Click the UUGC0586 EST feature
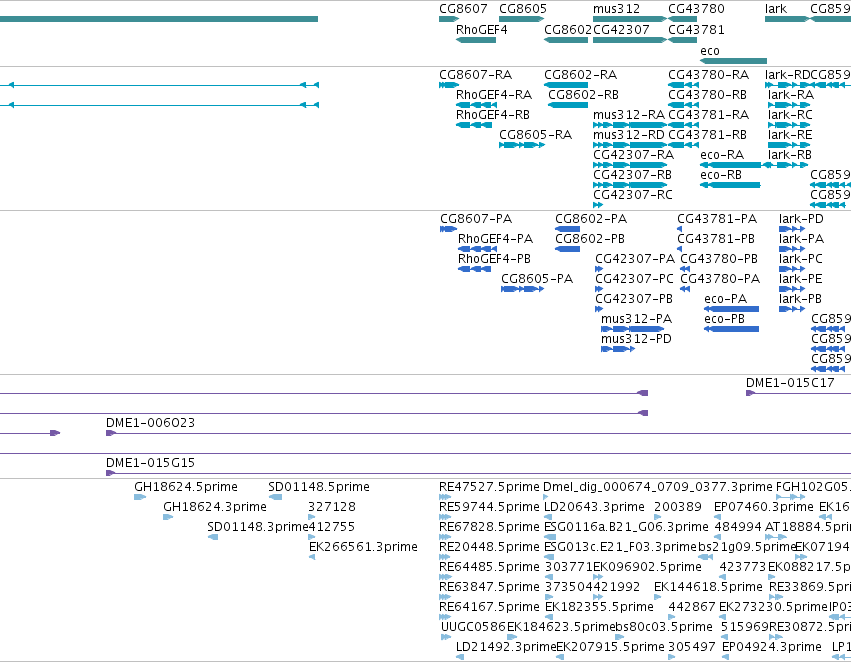Screen dimensions: 851x662 tap(446, 637)
